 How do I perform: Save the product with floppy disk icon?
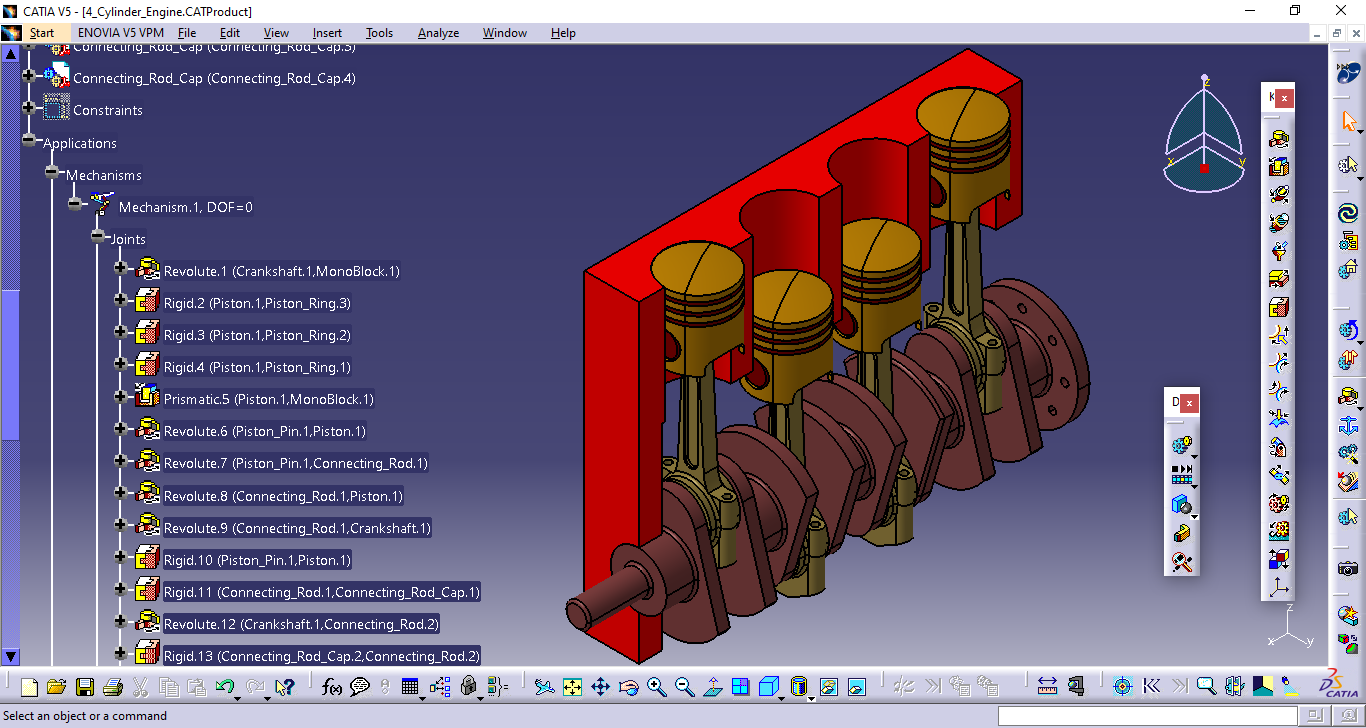[85, 687]
